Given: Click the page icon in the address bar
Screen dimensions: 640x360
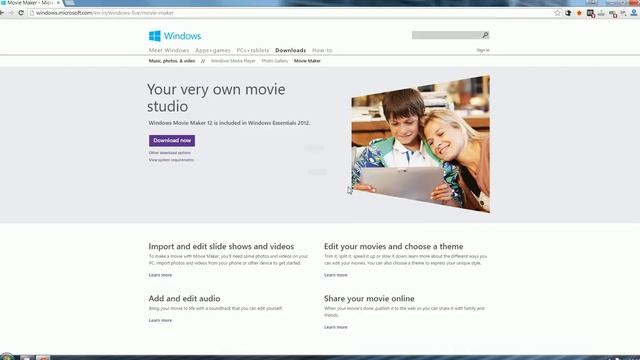Looking at the screenshot, I should pyautogui.click(x=31, y=13).
